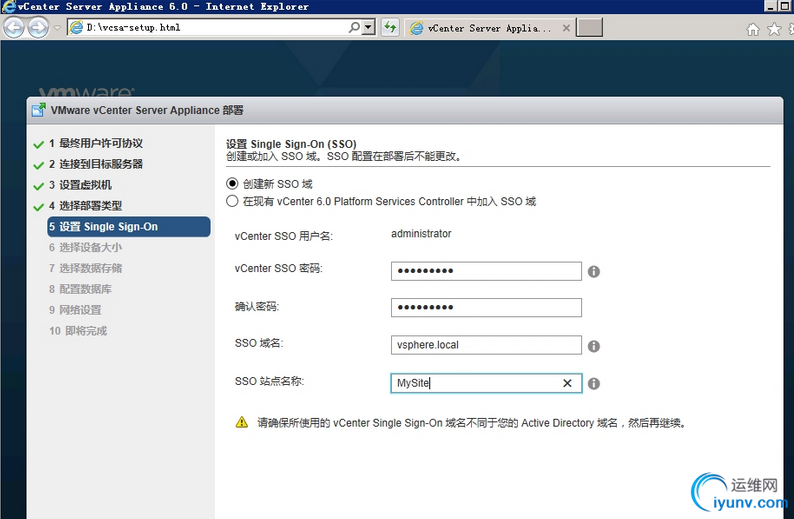This screenshot has width=794, height=519.
Task: Click the vCenter SSO 用户名 label
Action: point(284,236)
